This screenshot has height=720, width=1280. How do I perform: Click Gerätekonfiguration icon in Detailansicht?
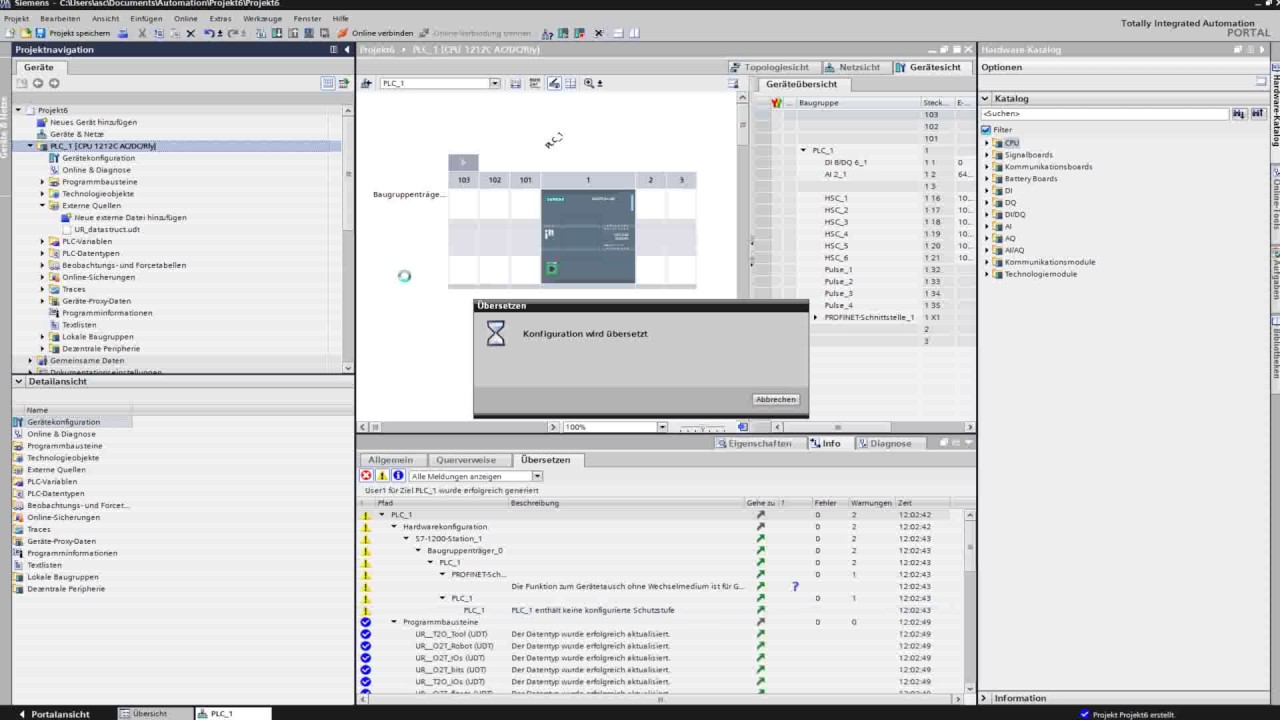(x=18, y=422)
